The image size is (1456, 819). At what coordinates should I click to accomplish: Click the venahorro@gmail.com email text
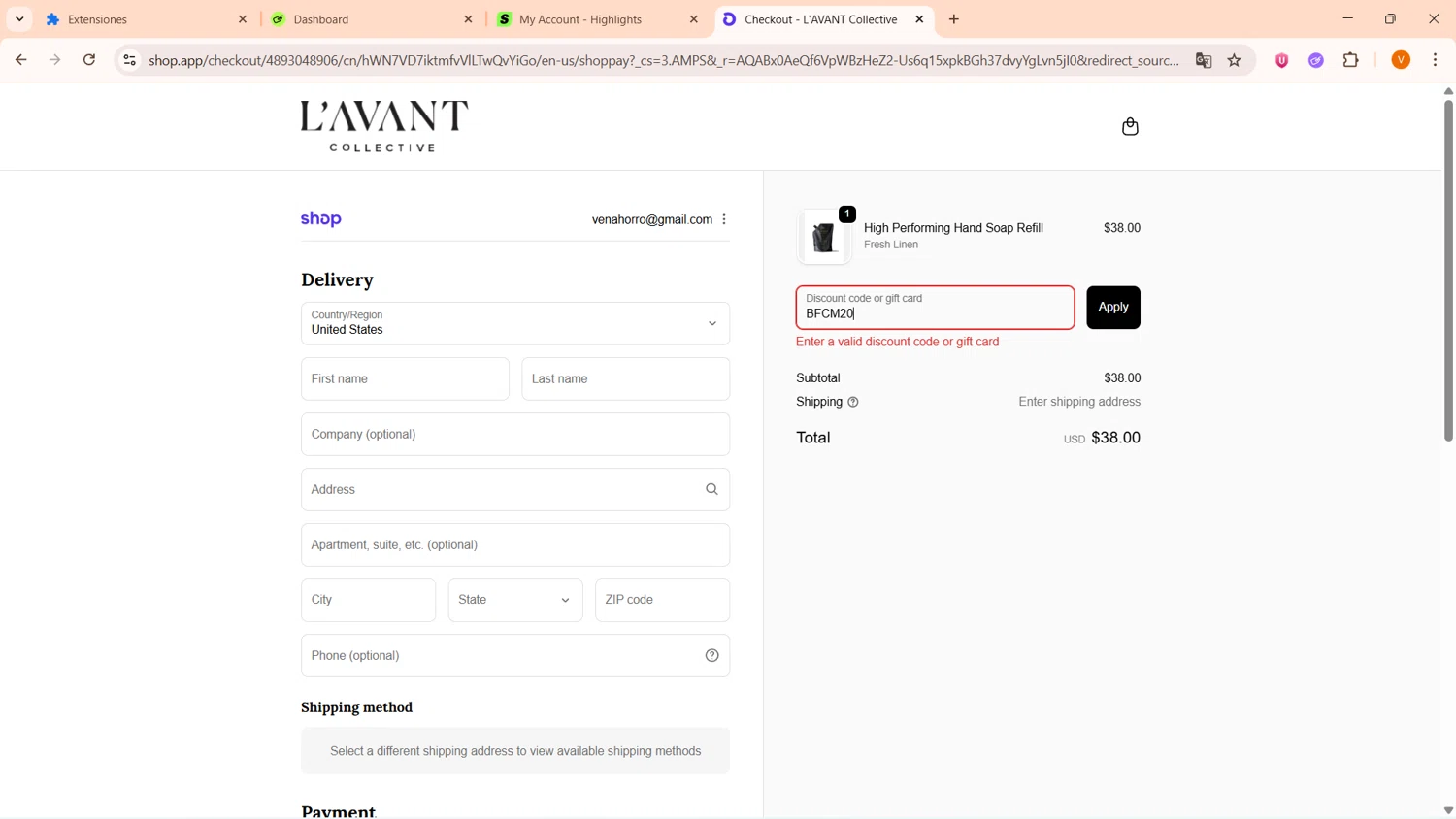(652, 219)
